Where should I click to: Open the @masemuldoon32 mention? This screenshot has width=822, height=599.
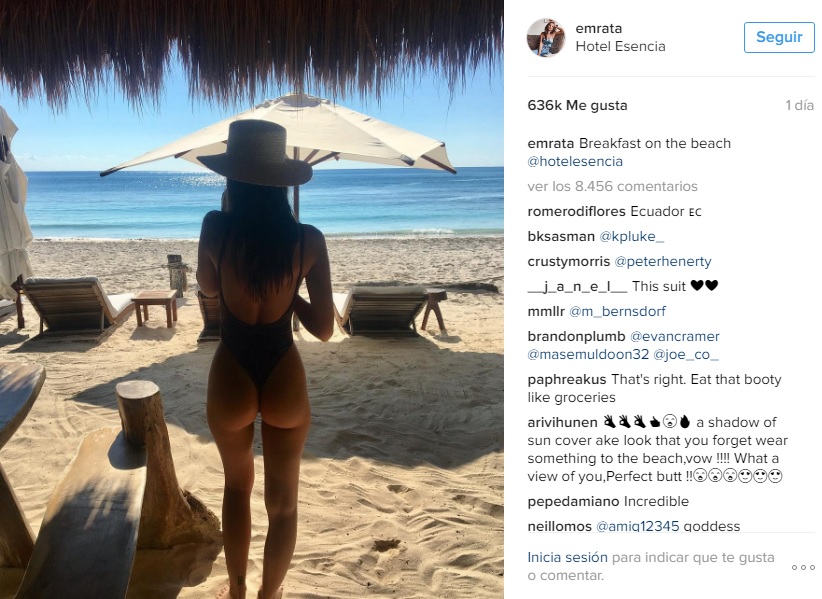coord(588,354)
